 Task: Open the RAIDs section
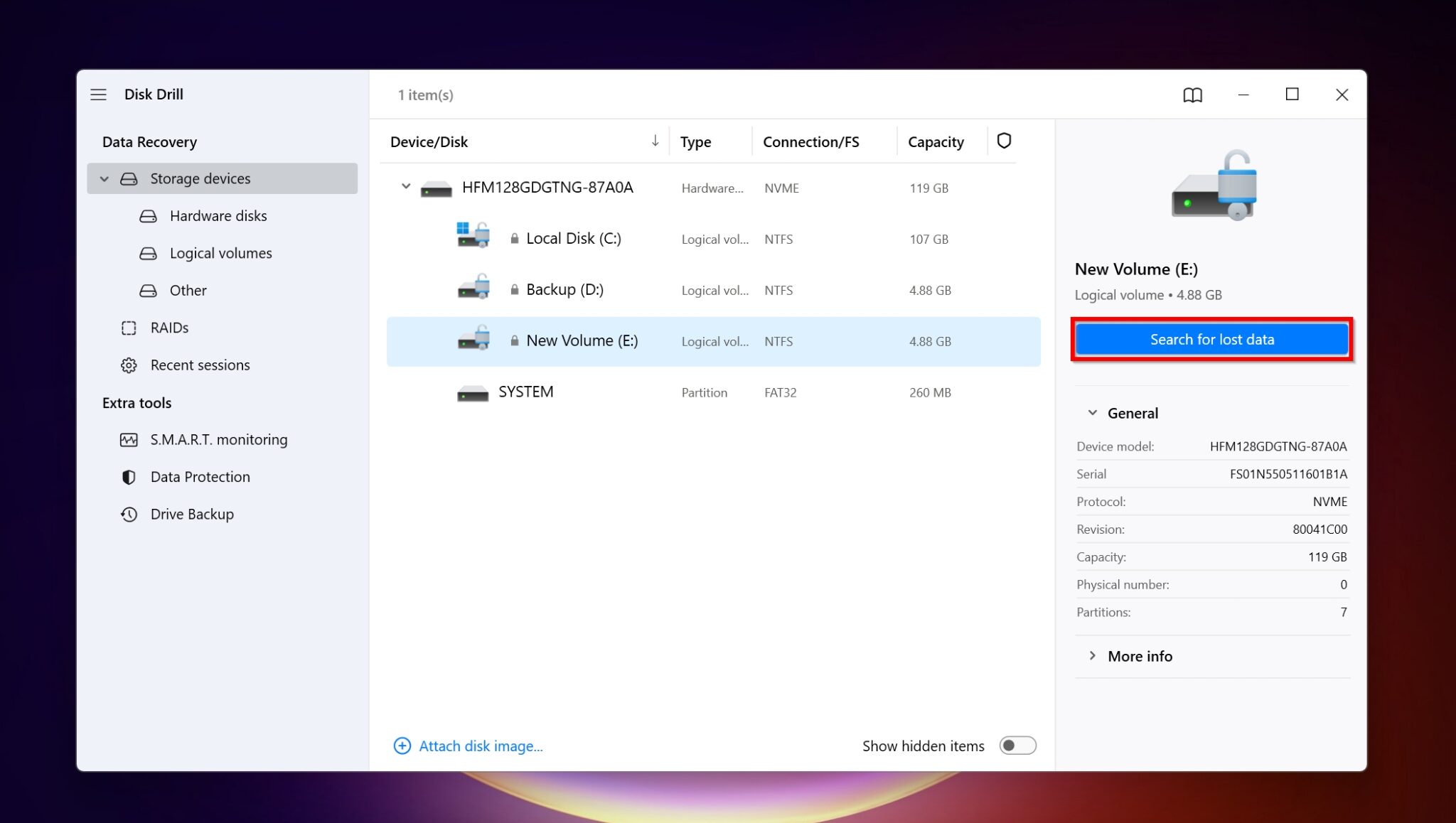tap(168, 328)
